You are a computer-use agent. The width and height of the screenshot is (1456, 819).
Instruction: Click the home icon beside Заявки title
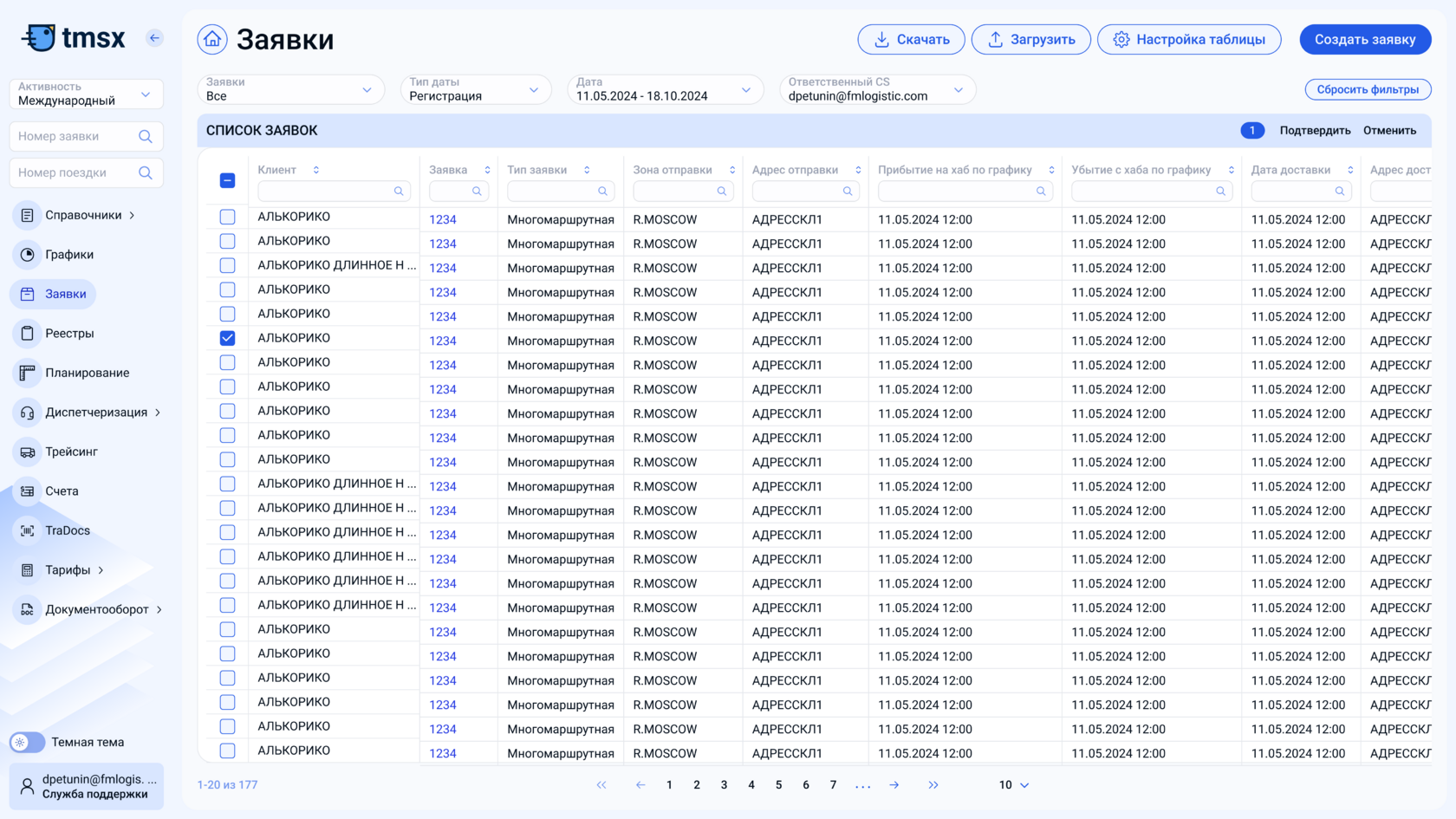coord(212,39)
